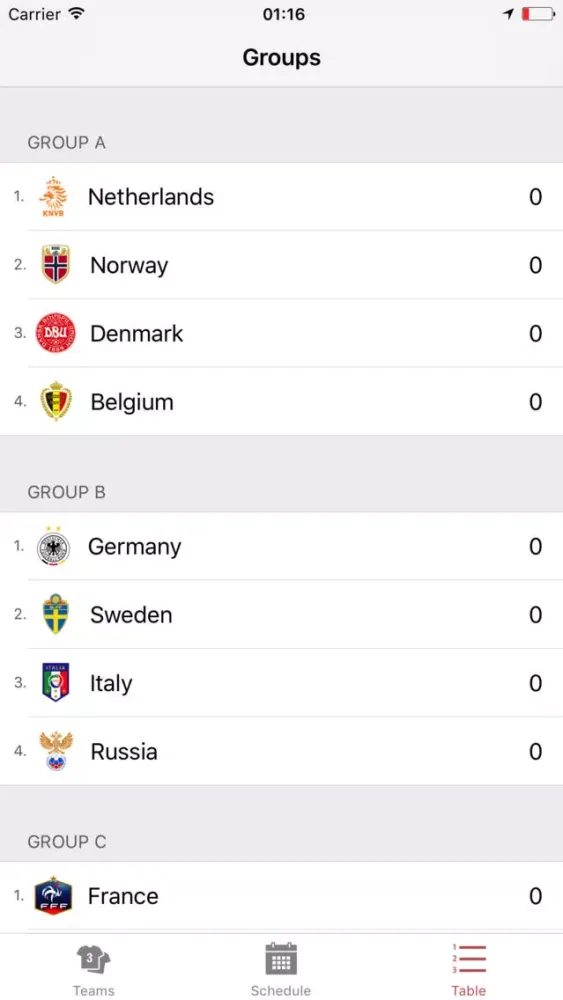Screen dimensions: 563x1000
Task: Tap the Italy blue shield crest
Action: point(55,682)
